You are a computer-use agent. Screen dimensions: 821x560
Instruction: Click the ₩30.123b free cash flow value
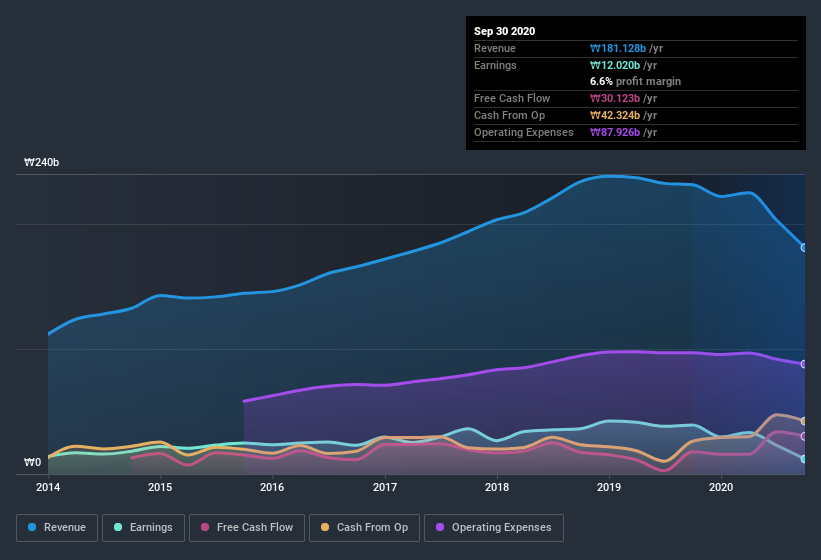(615, 98)
